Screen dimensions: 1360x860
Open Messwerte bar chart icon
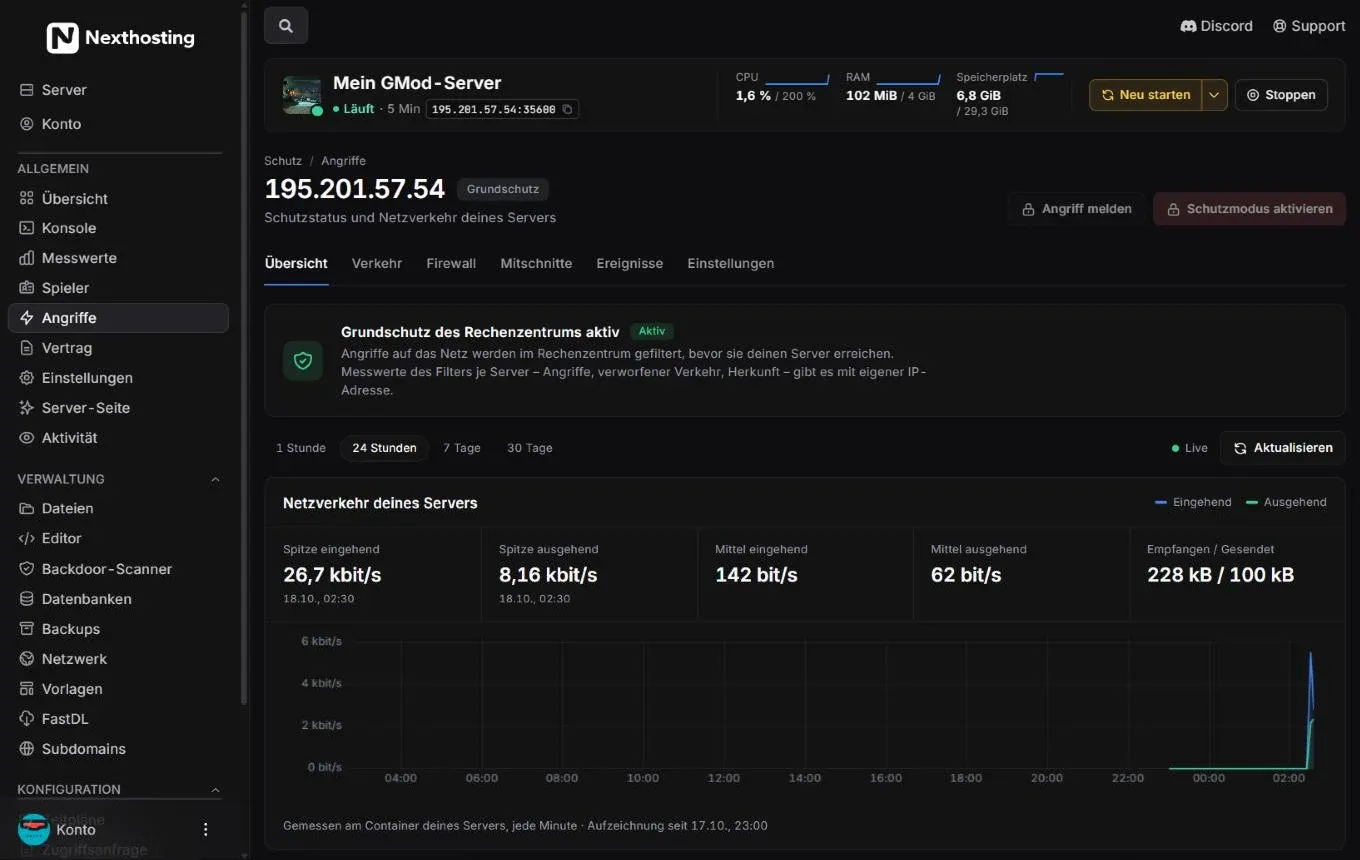[27, 258]
